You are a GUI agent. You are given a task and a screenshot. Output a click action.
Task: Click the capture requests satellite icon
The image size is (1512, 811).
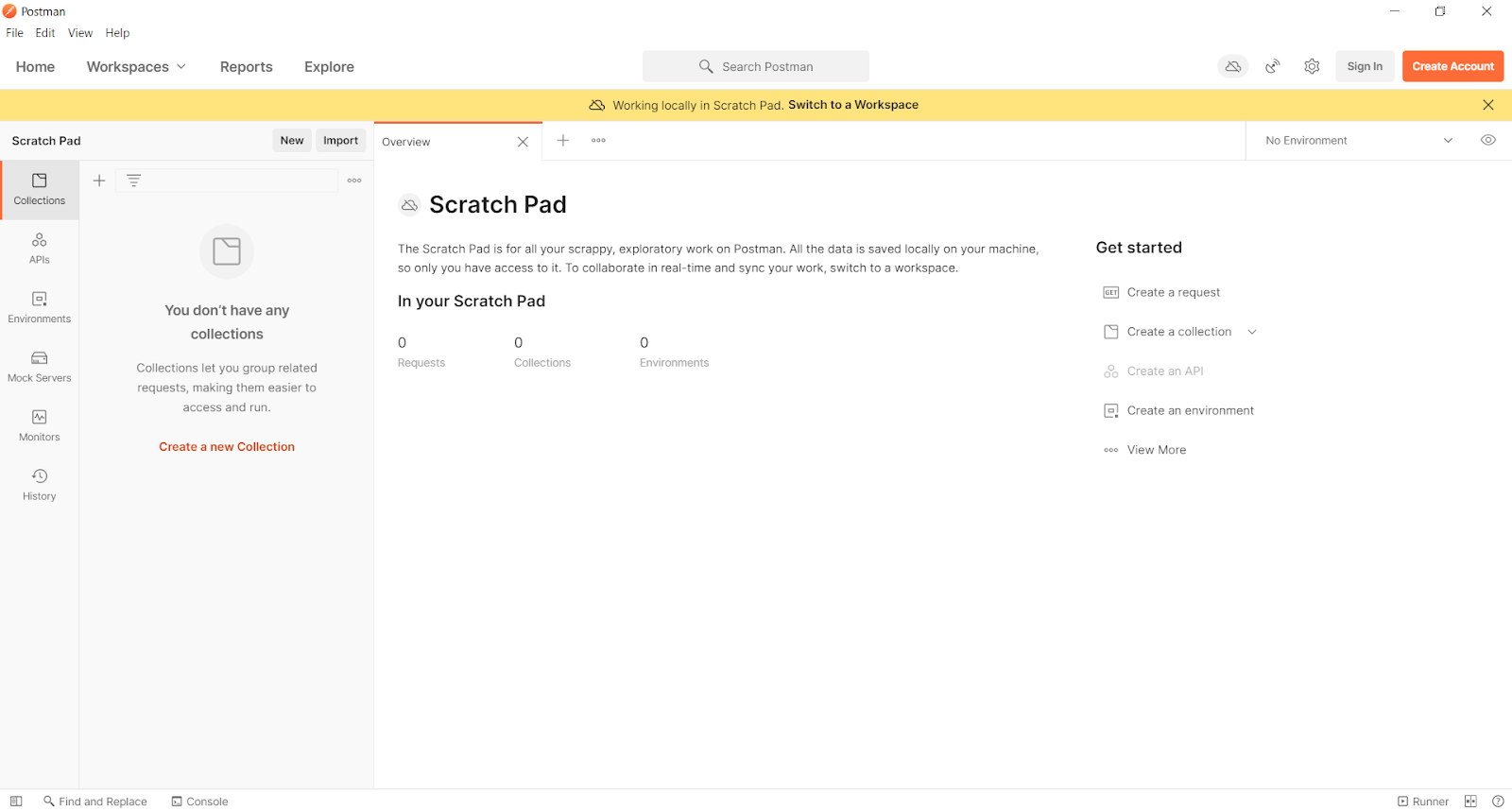pos(1273,66)
